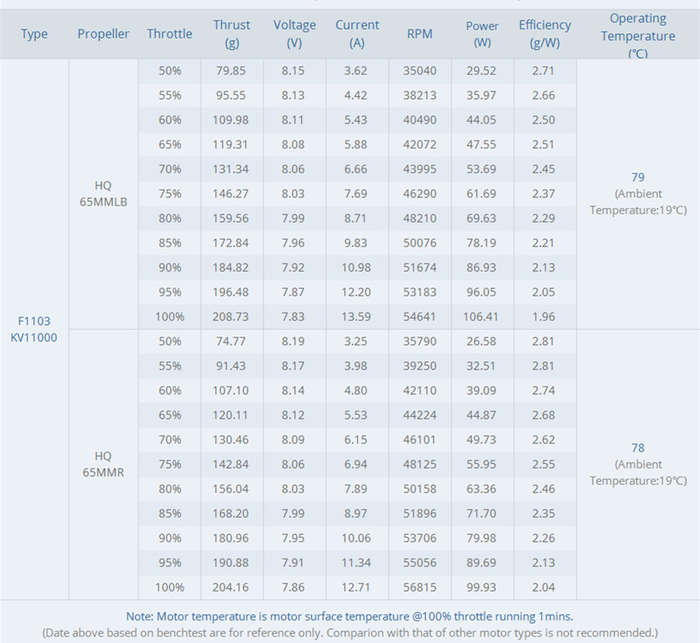Click the 78 operating temperature value
700x643 pixels.
pyautogui.click(x=638, y=448)
